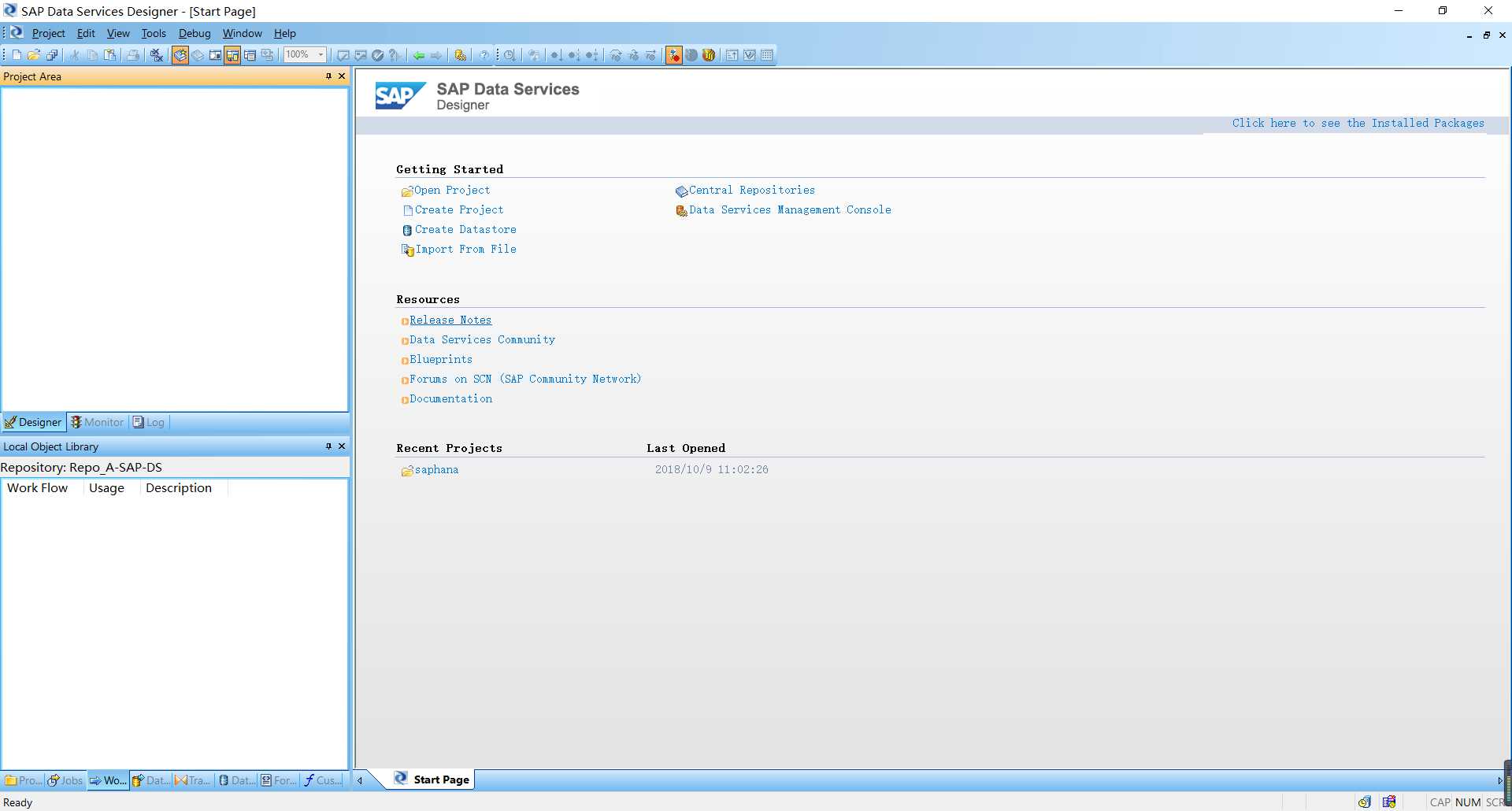Click the Close All Windows toolbar icon
Viewport: 1512px width, 811px height.
[156, 55]
